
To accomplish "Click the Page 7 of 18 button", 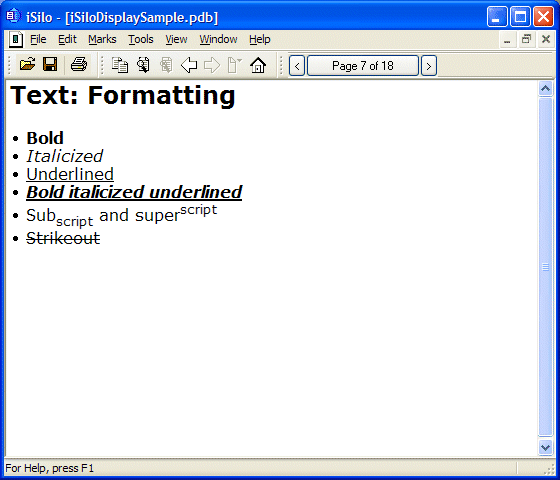I will (x=362, y=66).
